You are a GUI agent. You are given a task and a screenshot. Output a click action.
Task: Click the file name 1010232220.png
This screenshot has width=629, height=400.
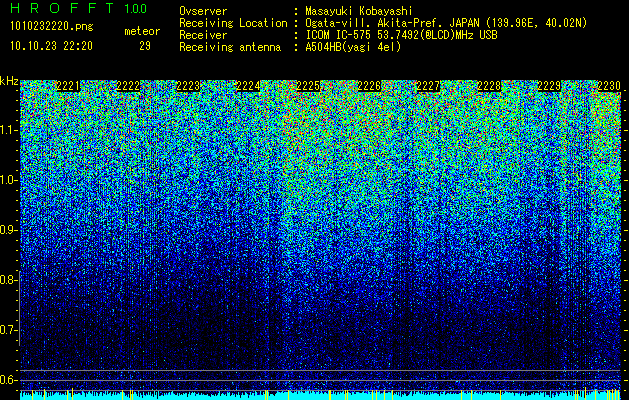coord(52,27)
